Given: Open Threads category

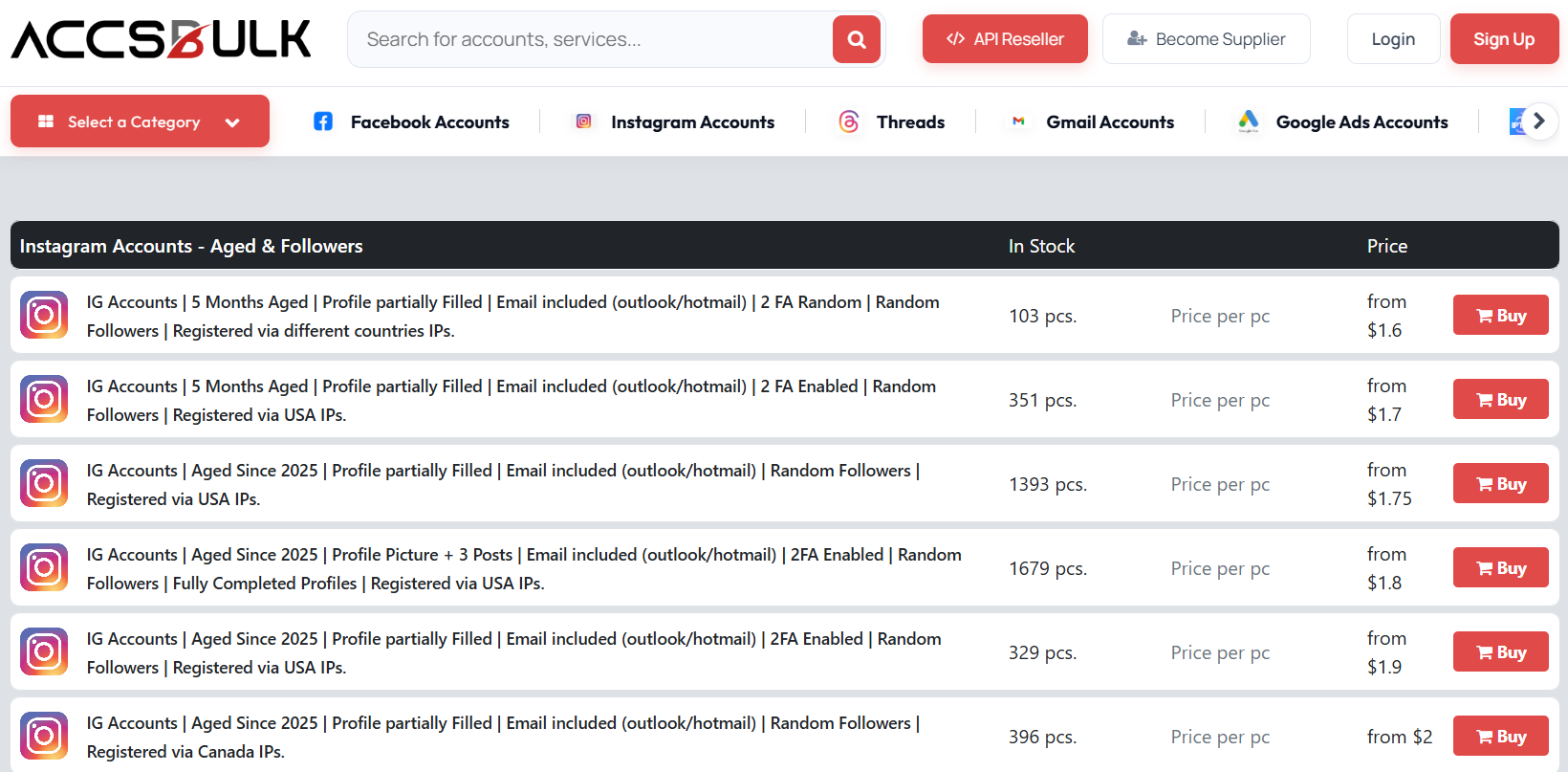Looking at the screenshot, I should click(x=910, y=122).
